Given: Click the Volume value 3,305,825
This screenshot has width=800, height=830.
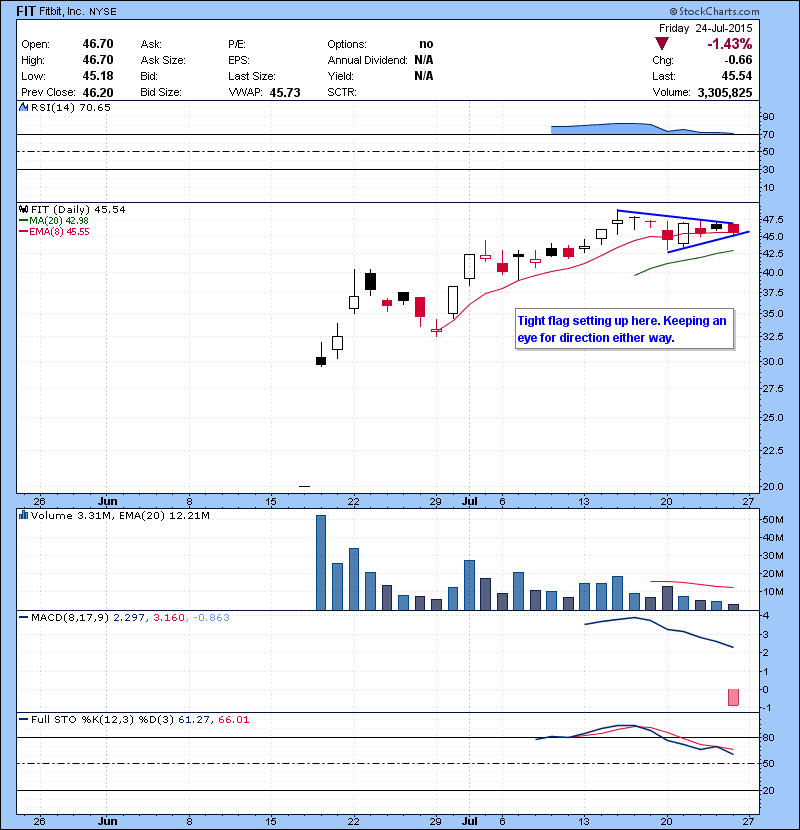Looking at the screenshot, I should click(x=725, y=93).
